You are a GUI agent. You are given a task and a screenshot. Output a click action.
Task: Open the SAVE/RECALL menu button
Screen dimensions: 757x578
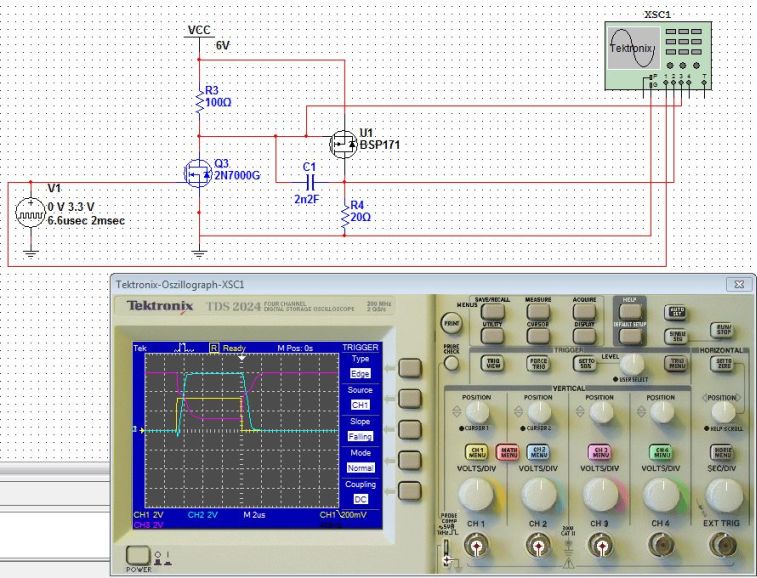492,312
